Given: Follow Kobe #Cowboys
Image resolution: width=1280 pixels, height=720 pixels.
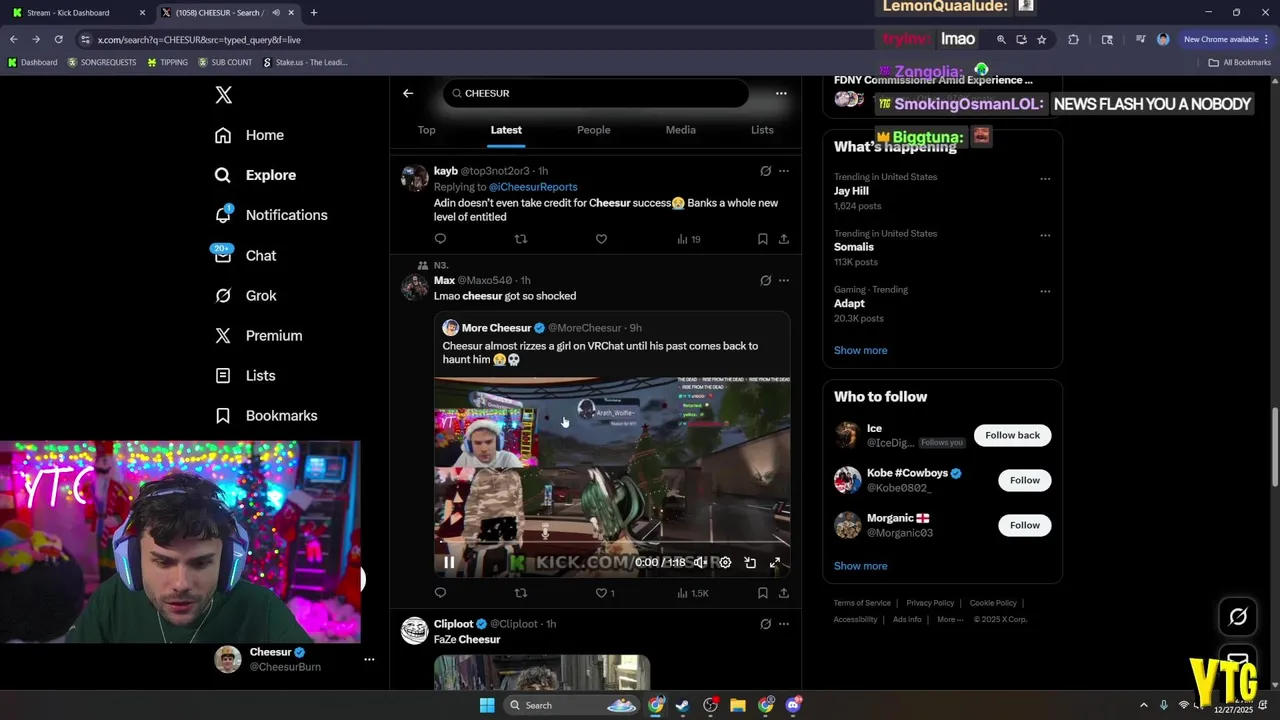Looking at the screenshot, I should (1024, 480).
